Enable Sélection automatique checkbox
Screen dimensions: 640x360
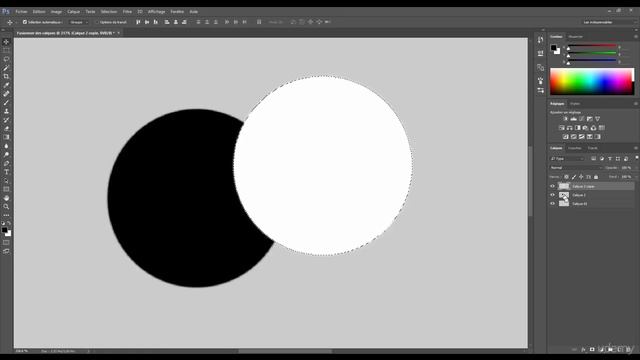(25, 22)
